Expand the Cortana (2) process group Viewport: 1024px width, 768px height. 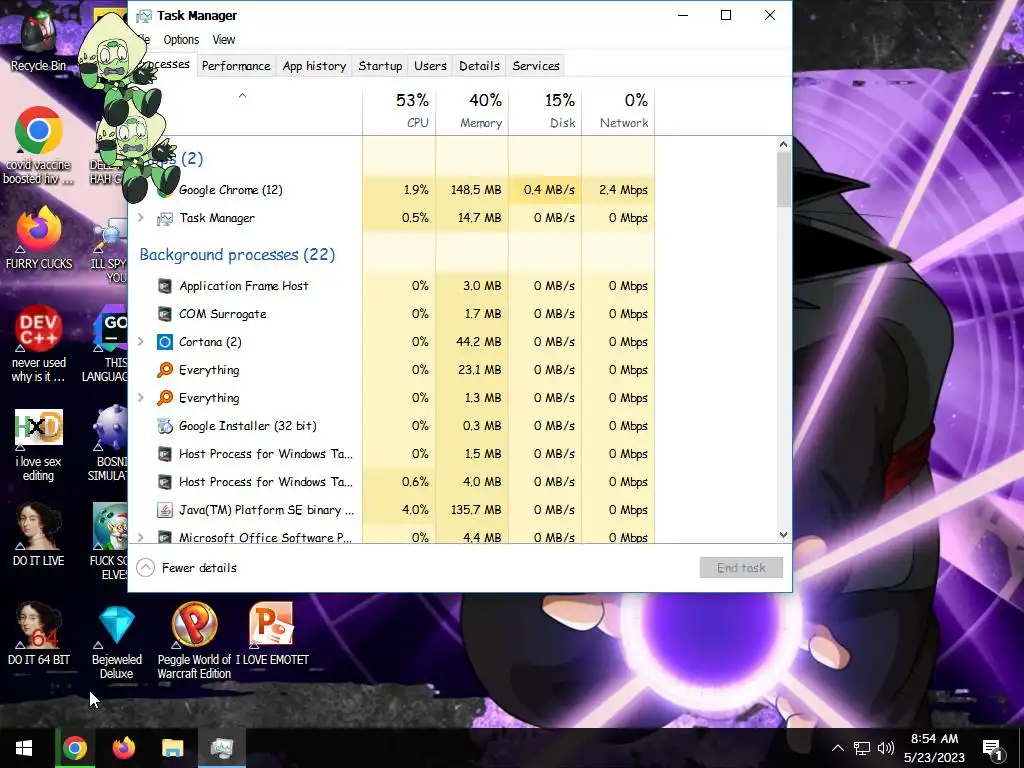coord(141,342)
